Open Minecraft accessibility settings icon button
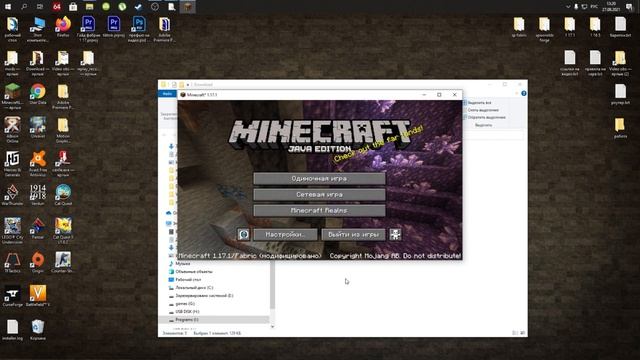Screen dimensions: 640x360 point(395,234)
